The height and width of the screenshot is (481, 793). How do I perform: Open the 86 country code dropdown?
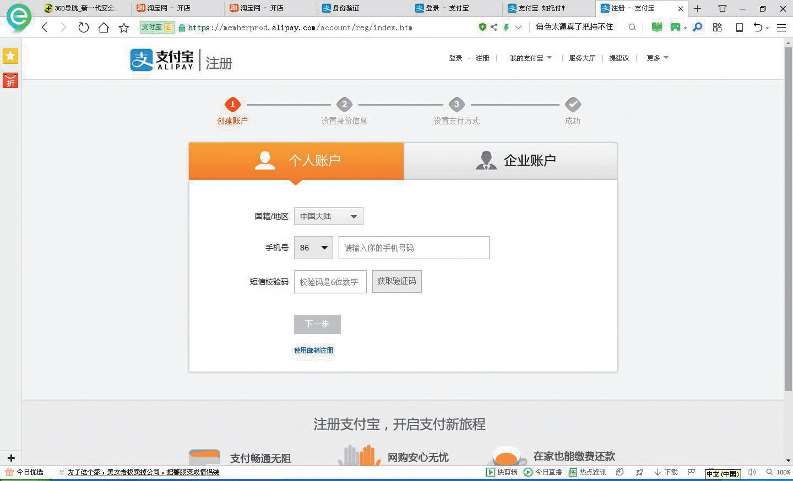[x=314, y=248]
